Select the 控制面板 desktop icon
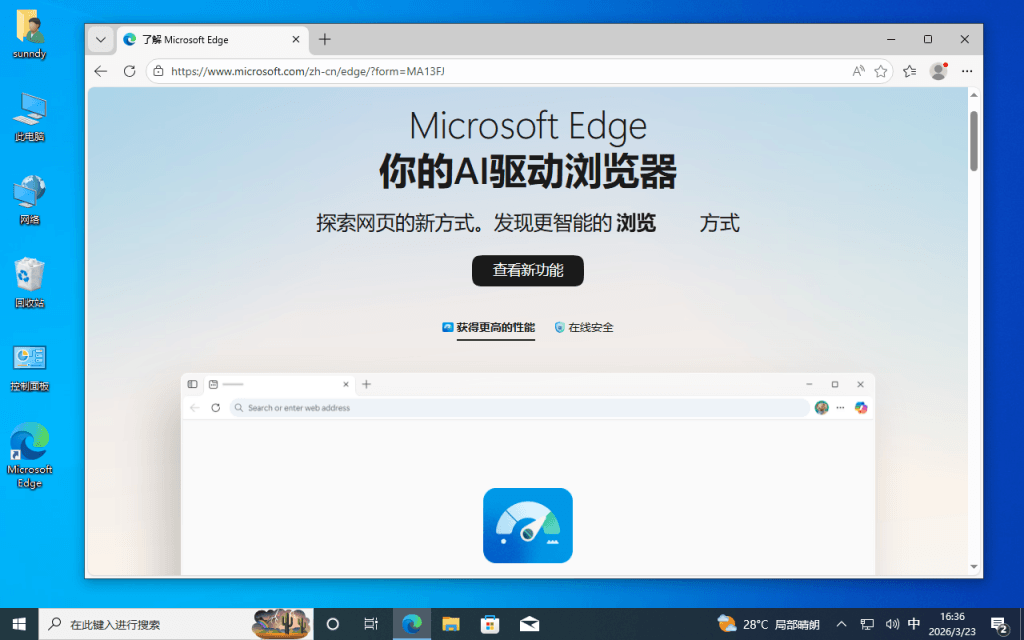This screenshot has width=1024, height=640. pos(29,368)
